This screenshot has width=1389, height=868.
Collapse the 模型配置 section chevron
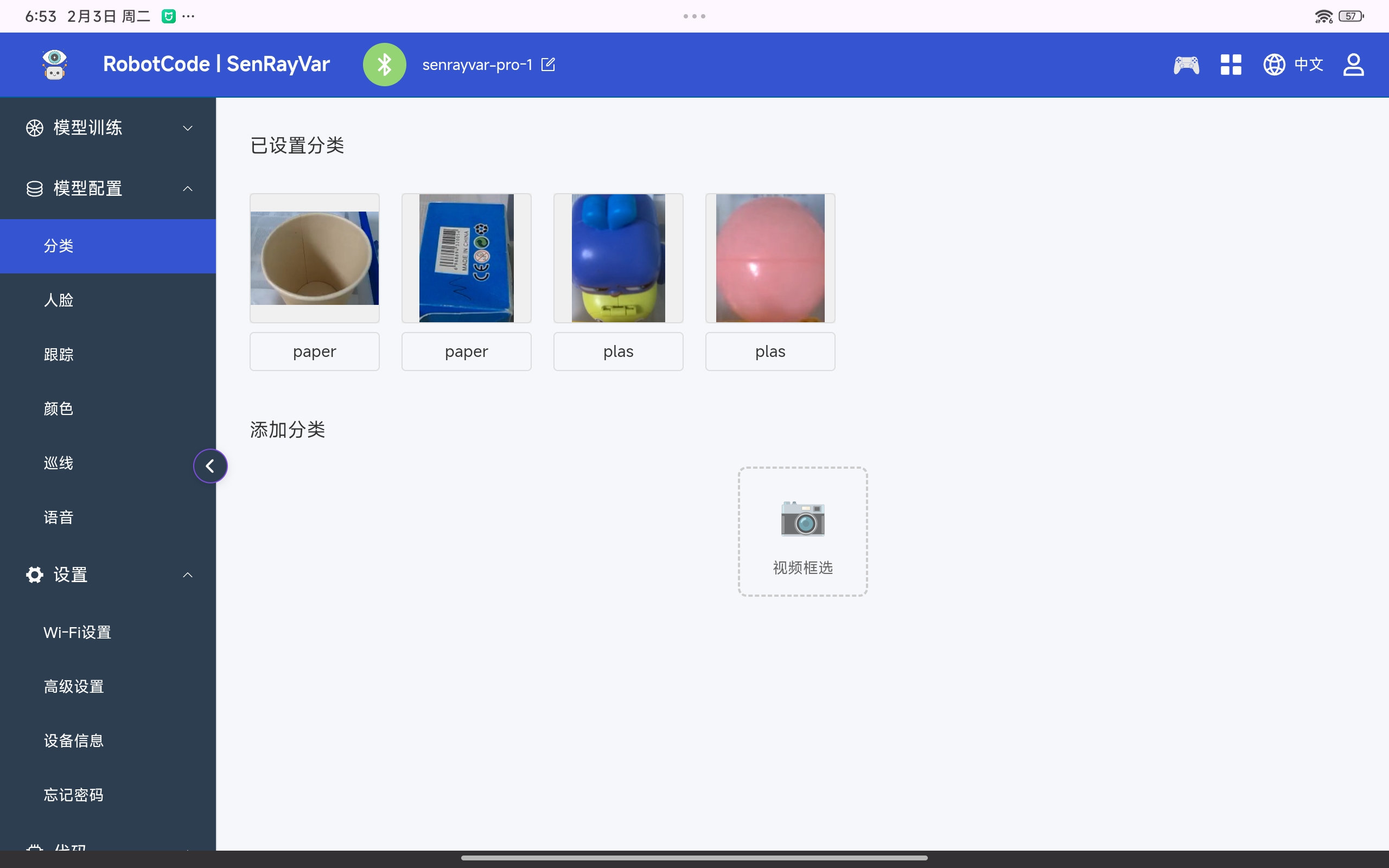point(187,188)
